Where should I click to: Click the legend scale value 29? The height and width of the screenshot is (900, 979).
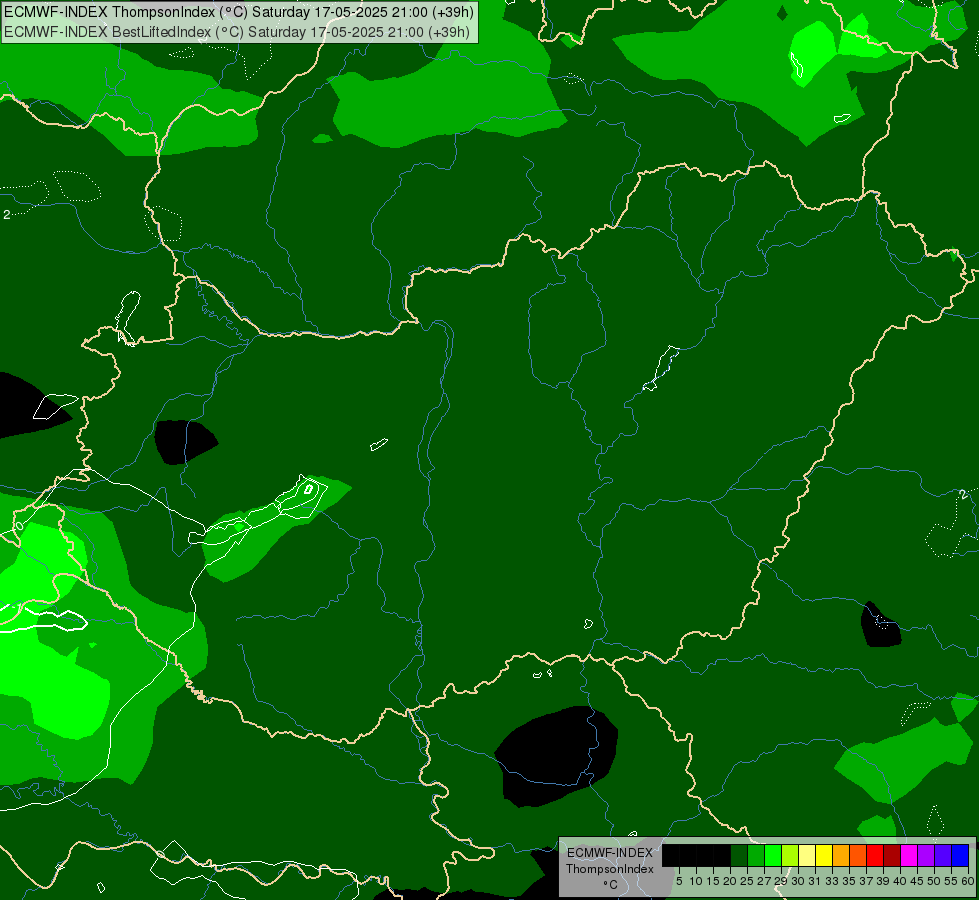coord(781,881)
